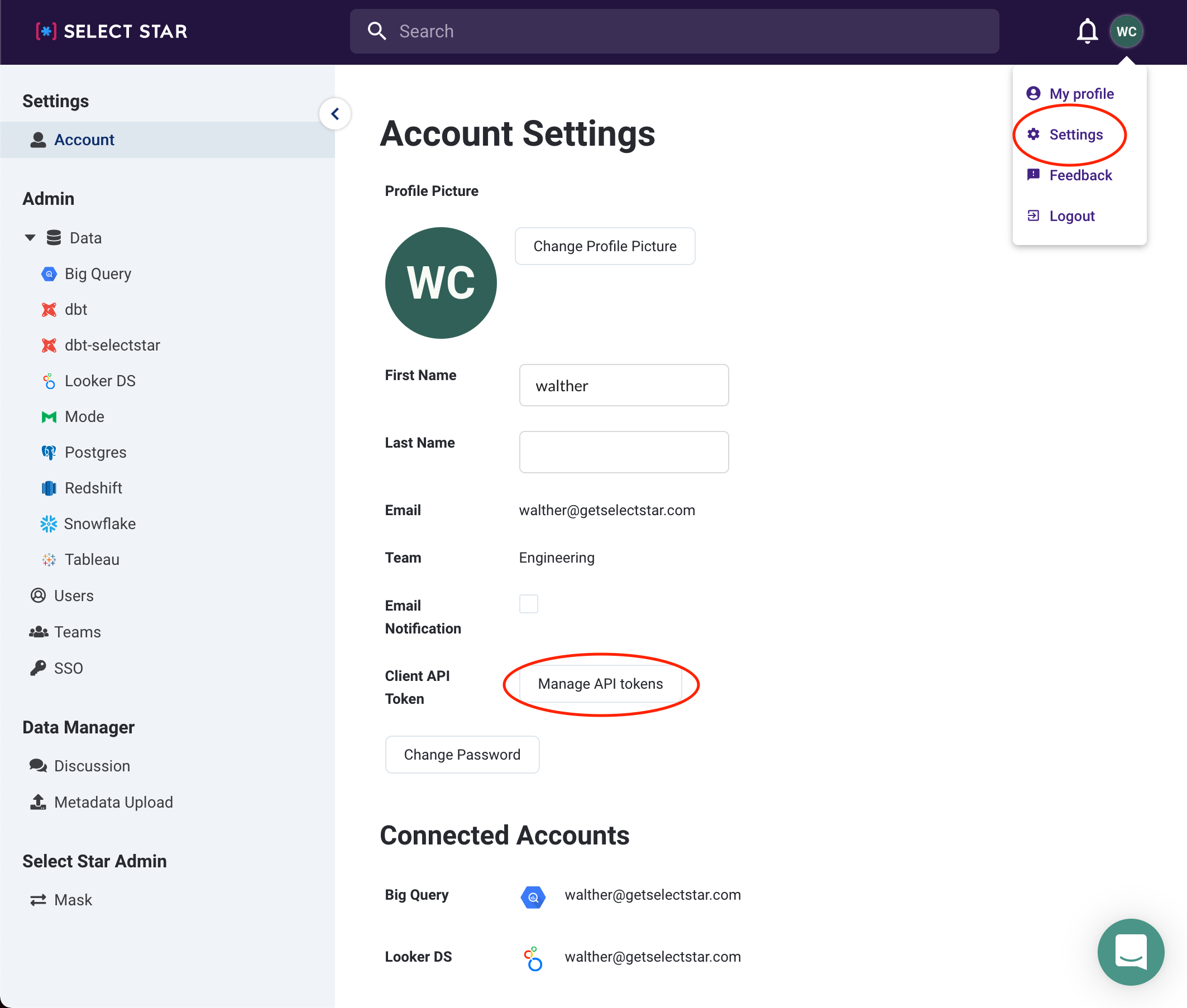Click the Users icon
1187x1008 pixels.
[x=39, y=596]
